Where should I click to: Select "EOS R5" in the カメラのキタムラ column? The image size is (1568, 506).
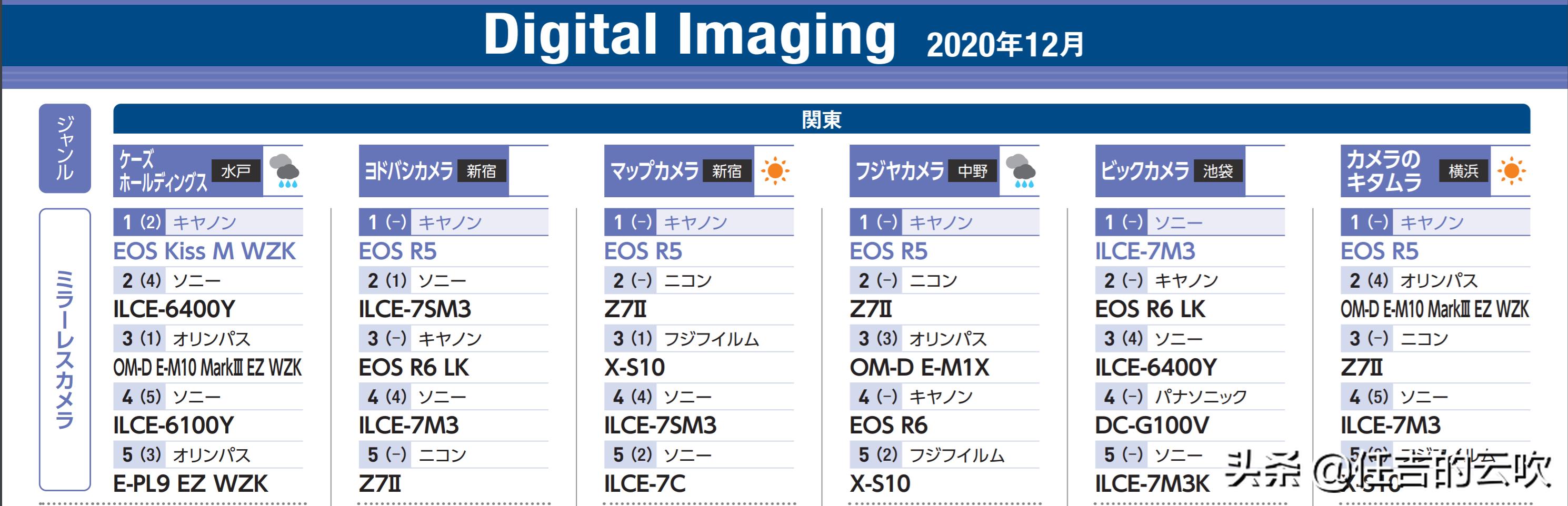coord(1380,251)
